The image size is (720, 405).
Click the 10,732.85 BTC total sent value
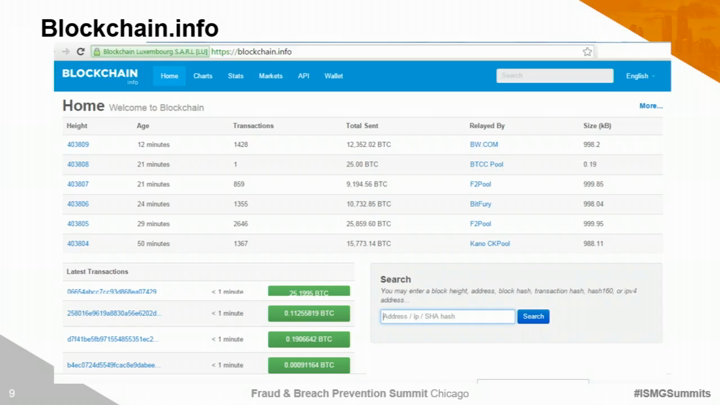click(x=369, y=204)
